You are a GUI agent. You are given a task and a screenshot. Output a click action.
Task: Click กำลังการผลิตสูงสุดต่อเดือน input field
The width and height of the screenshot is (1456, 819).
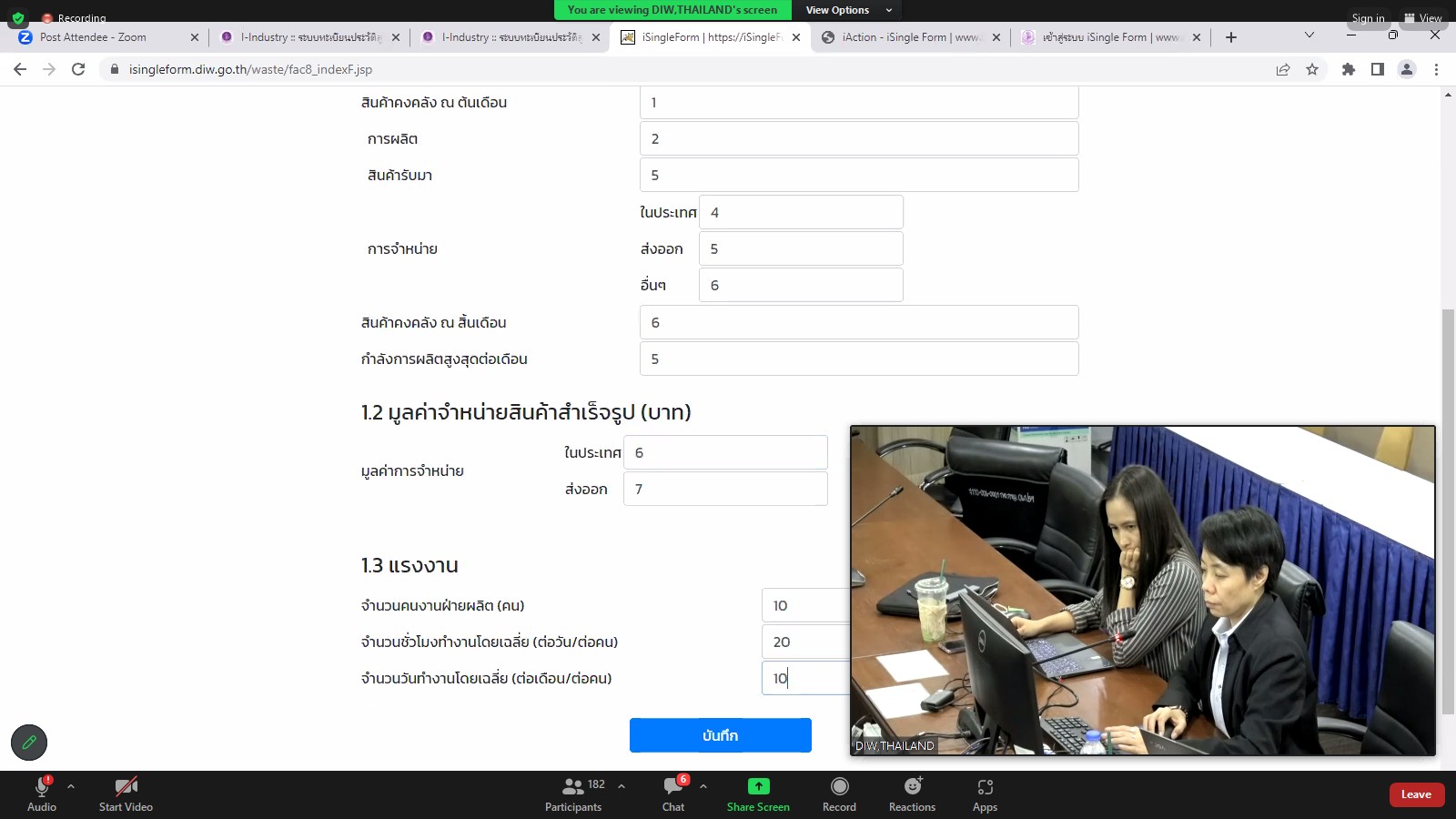[x=859, y=359]
